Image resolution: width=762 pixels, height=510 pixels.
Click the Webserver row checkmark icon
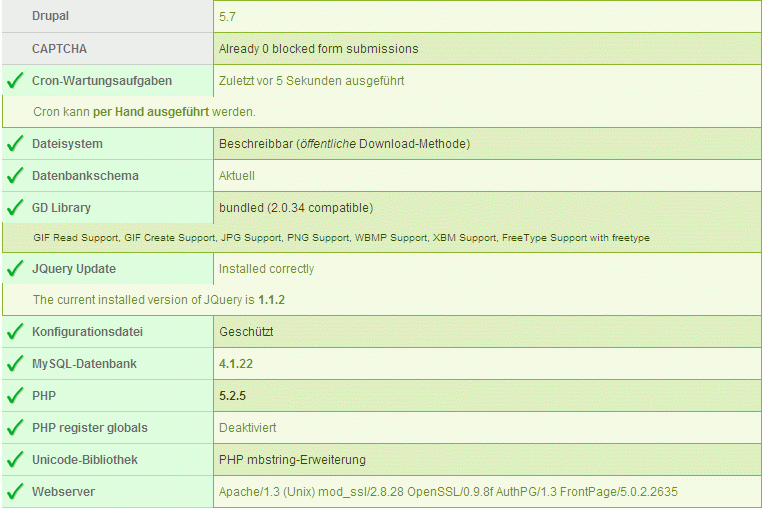(x=16, y=492)
